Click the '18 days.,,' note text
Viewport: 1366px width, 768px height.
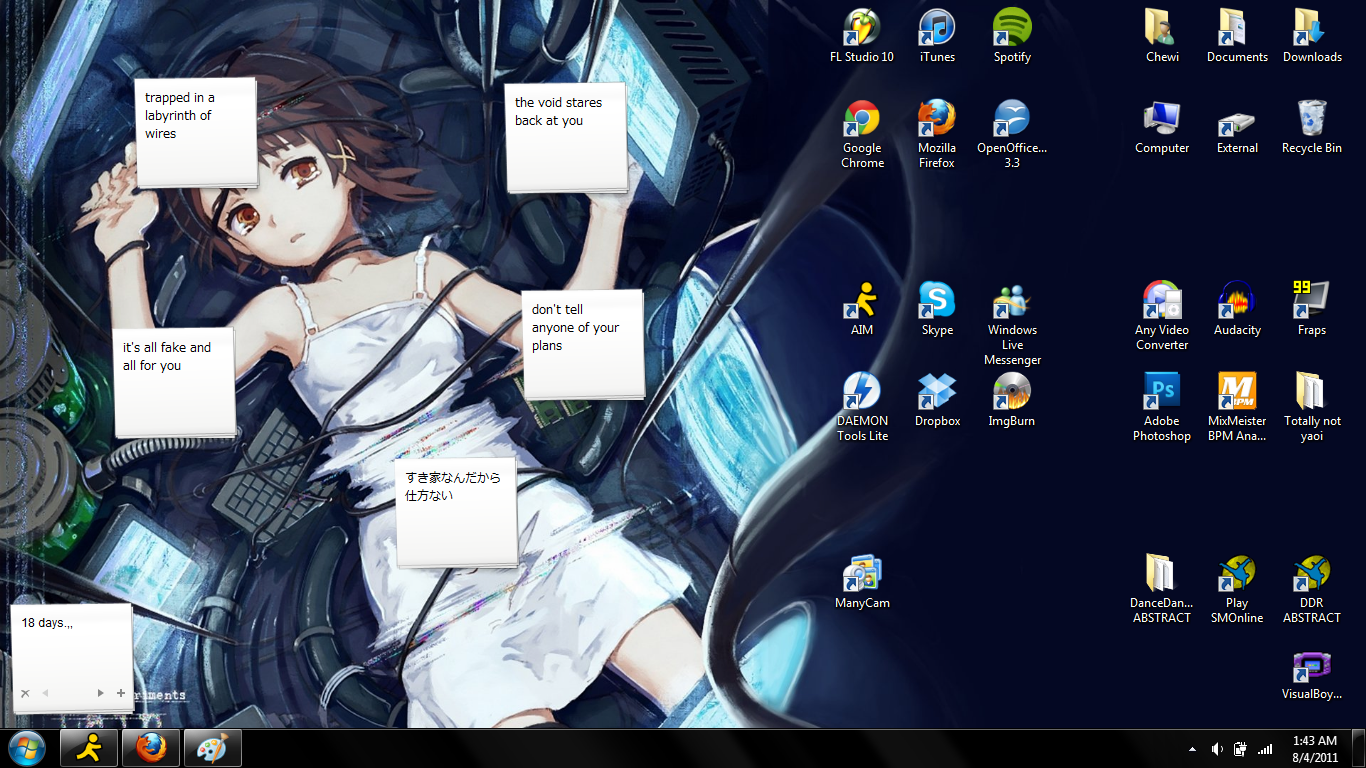click(47, 623)
